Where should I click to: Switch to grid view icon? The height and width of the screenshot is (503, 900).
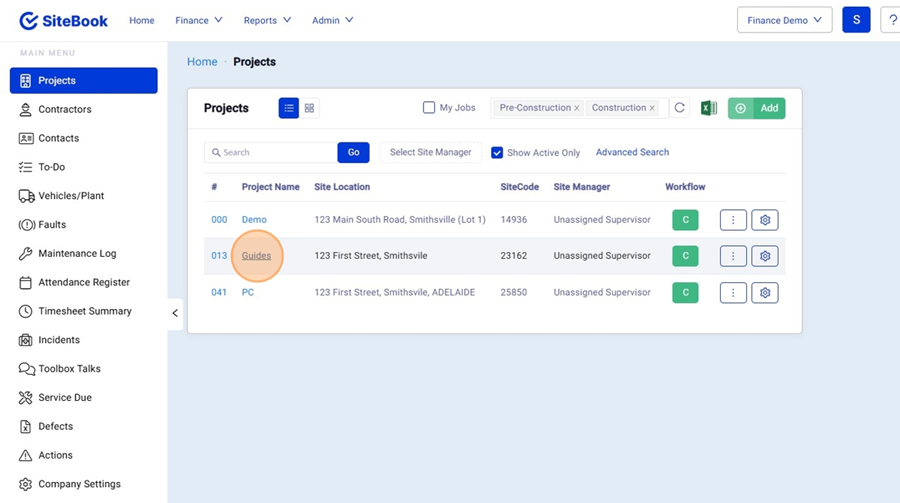[310, 108]
